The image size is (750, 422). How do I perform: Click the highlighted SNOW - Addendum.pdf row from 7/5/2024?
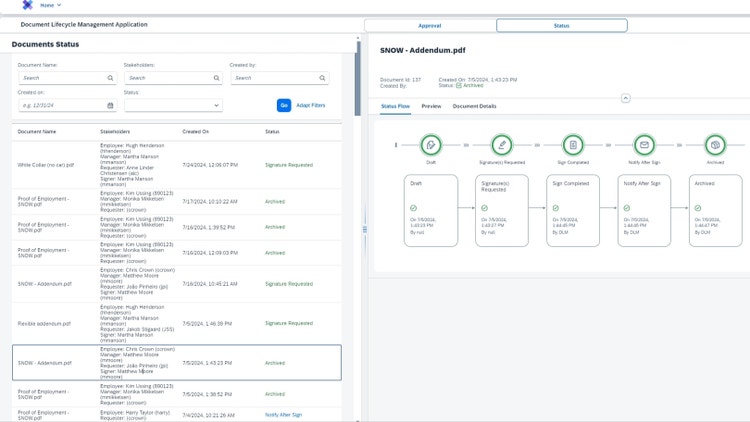(177, 363)
